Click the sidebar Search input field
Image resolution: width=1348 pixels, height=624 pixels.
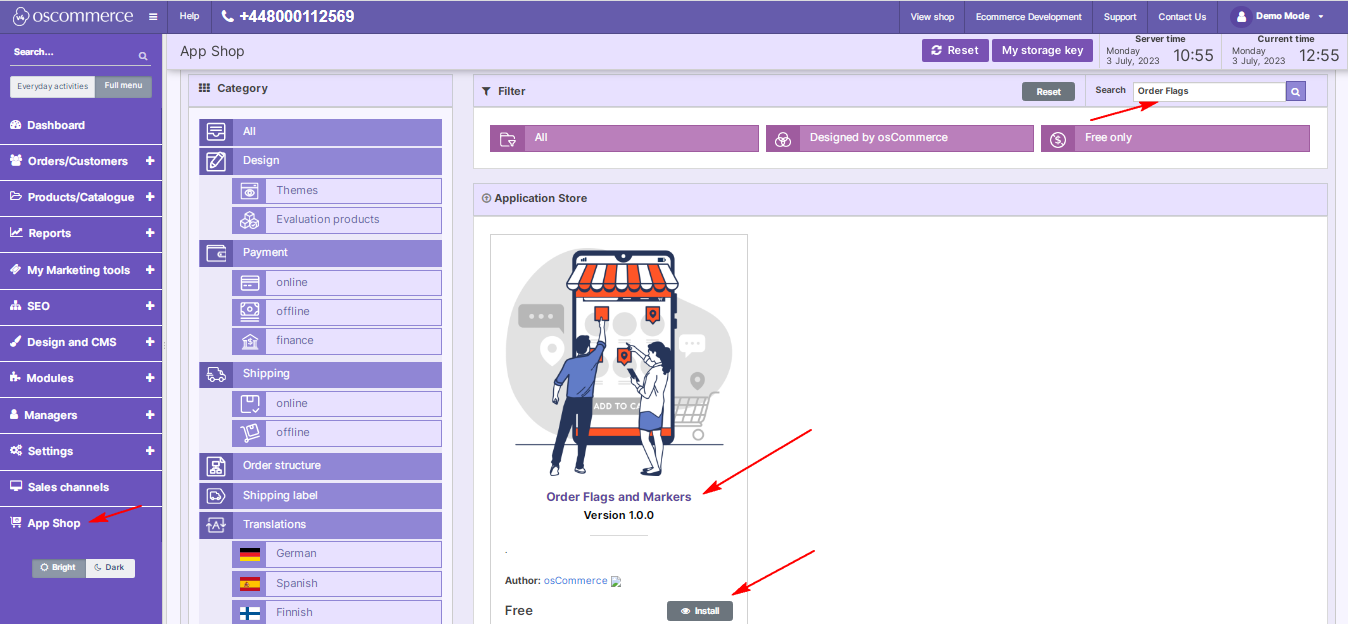[74, 53]
